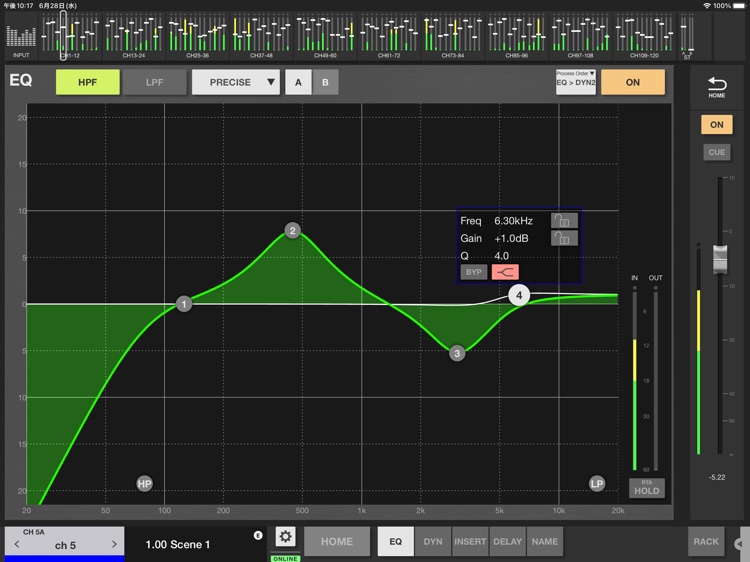
Task: Switch to the DELAY tab
Action: 507,541
